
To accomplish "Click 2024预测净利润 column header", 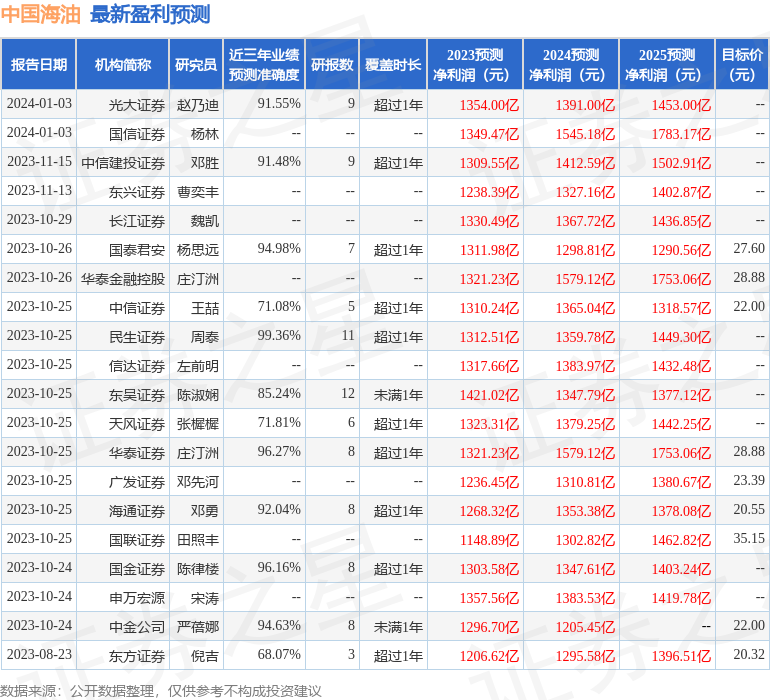I will pyautogui.click(x=571, y=64).
